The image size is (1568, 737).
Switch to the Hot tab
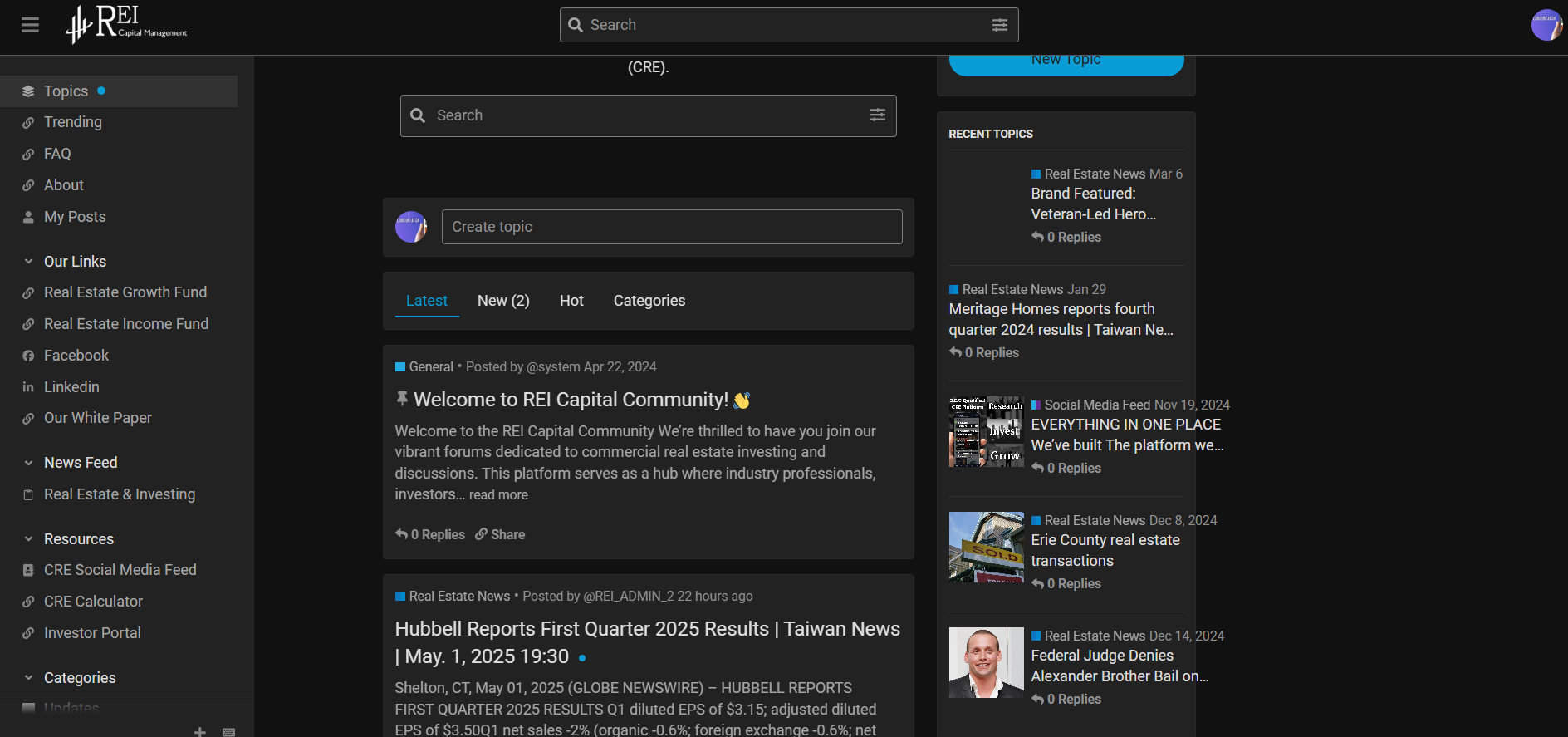pos(571,301)
